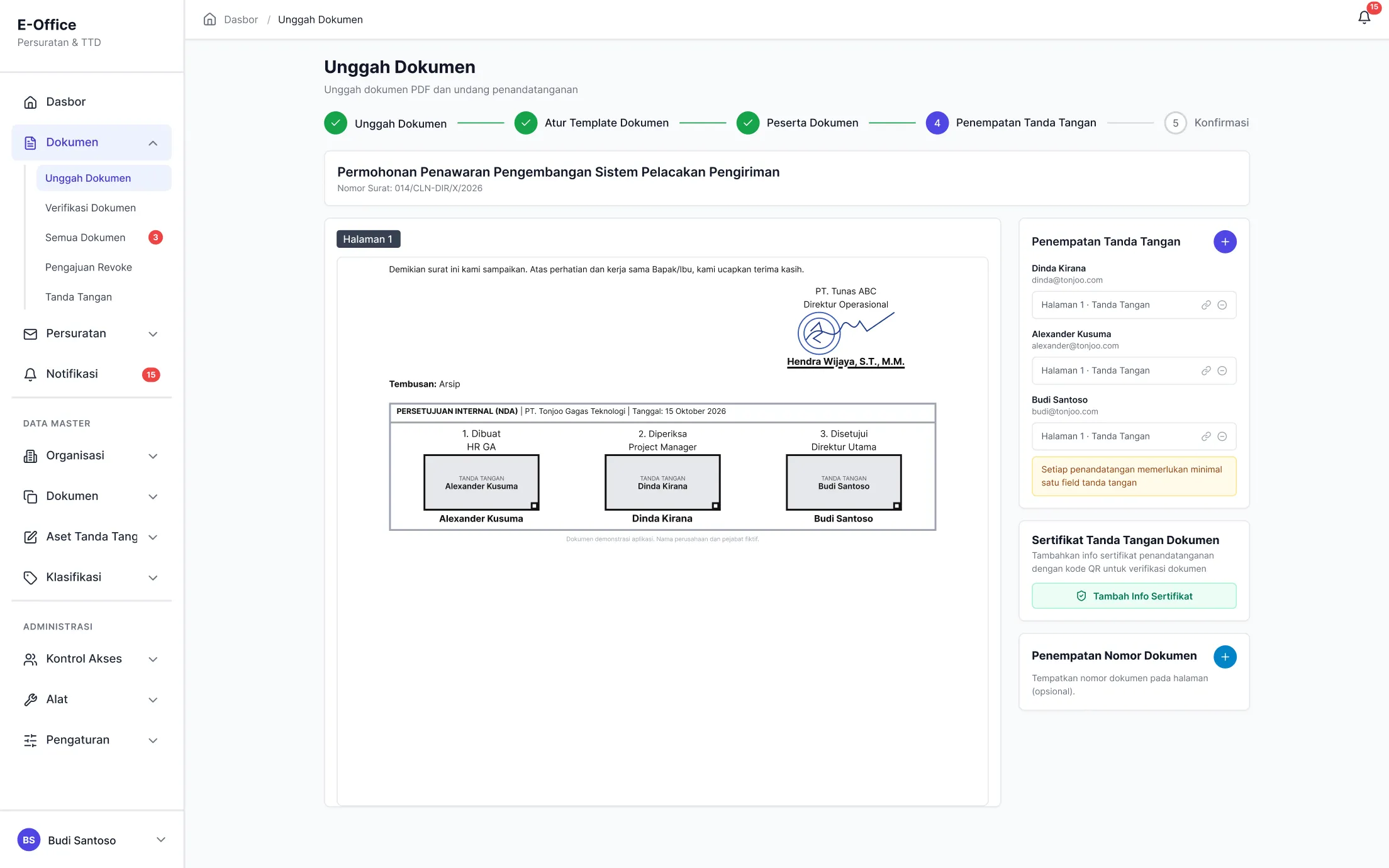The height and width of the screenshot is (868, 1389).
Task: Expand the Aset Tanda Tangan menu
Action: click(91, 537)
